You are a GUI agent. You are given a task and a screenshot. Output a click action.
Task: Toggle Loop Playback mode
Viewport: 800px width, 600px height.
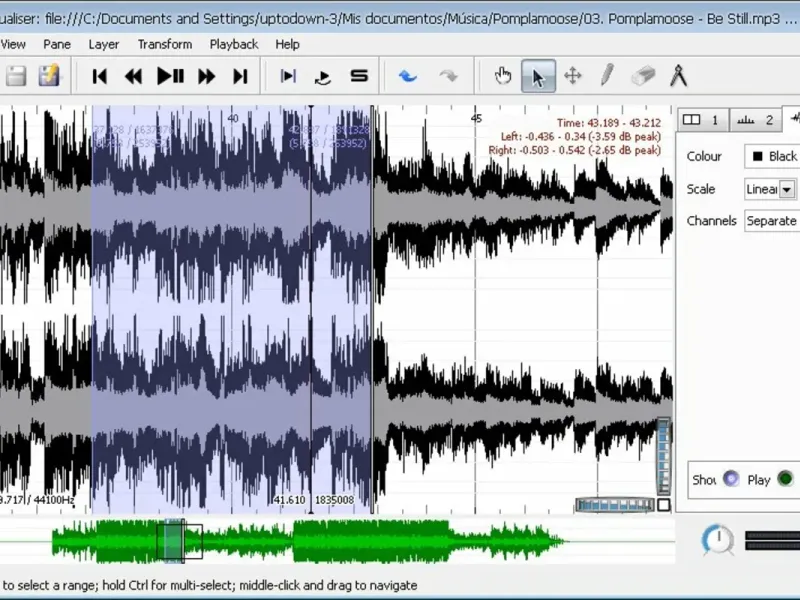323,76
